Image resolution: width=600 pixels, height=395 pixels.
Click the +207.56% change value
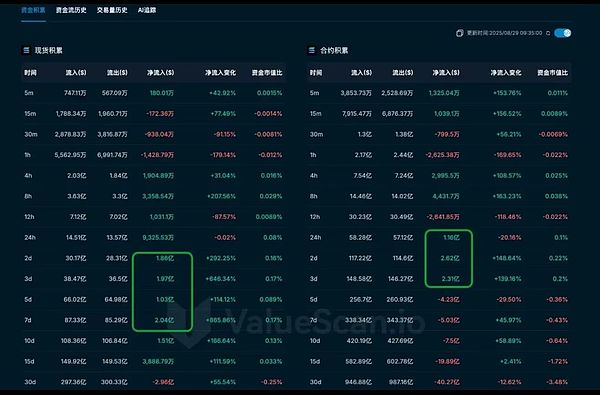222,196
